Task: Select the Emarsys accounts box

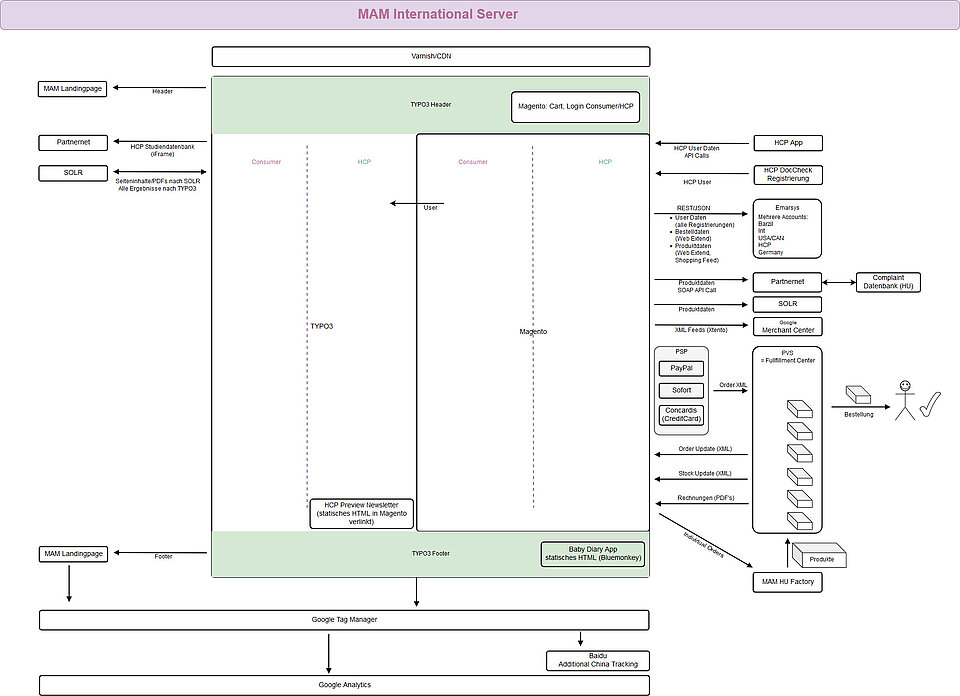Action: (x=787, y=229)
